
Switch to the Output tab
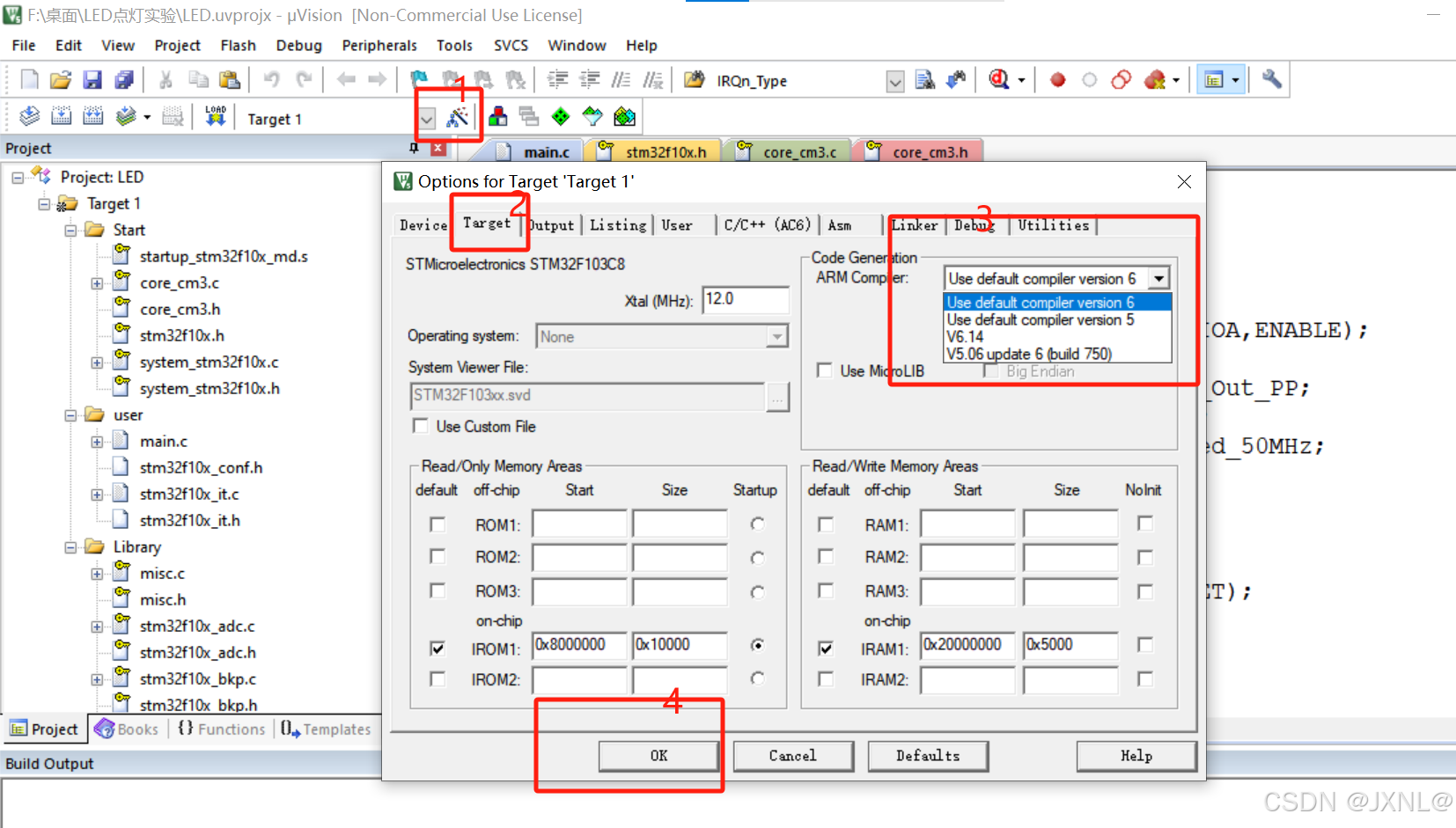(x=552, y=225)
